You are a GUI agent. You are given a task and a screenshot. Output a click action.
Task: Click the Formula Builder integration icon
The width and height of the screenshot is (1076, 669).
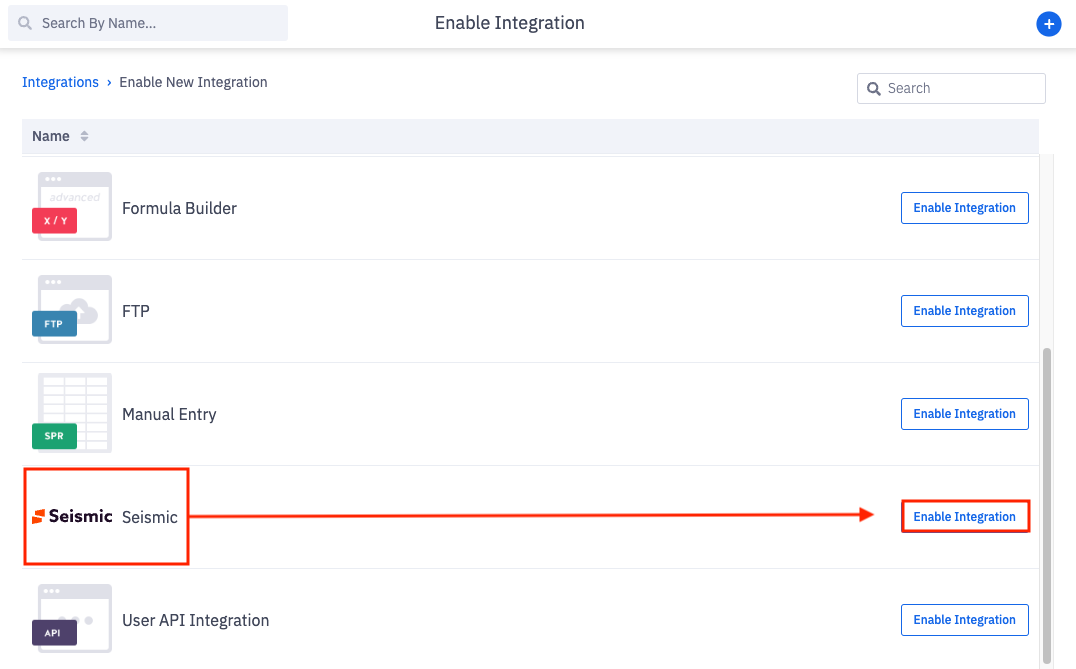point(73,207)
